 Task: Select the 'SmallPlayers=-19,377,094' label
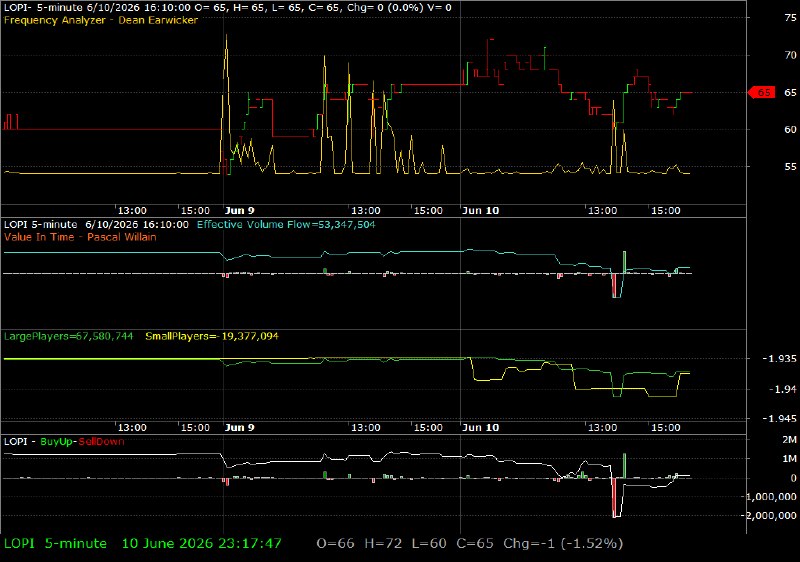tap(212, 336)
